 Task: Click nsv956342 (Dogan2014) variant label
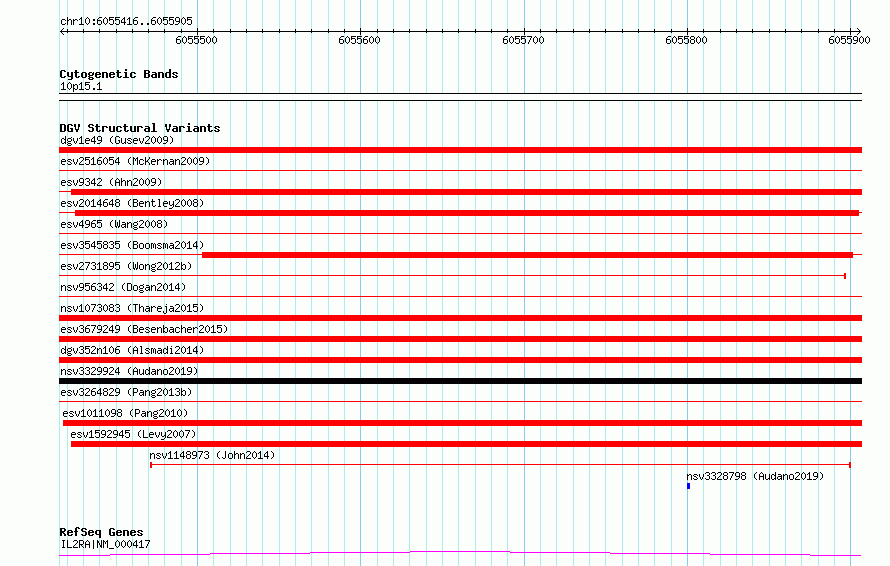(123, 287)
